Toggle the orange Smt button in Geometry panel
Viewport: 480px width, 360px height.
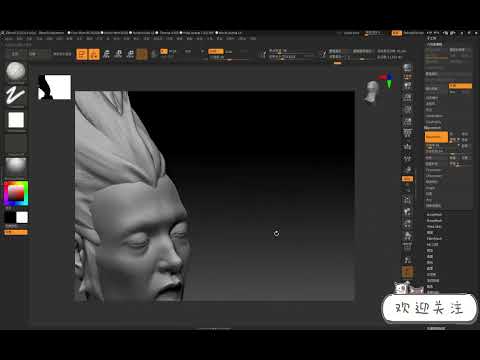(x=460, y=86)
